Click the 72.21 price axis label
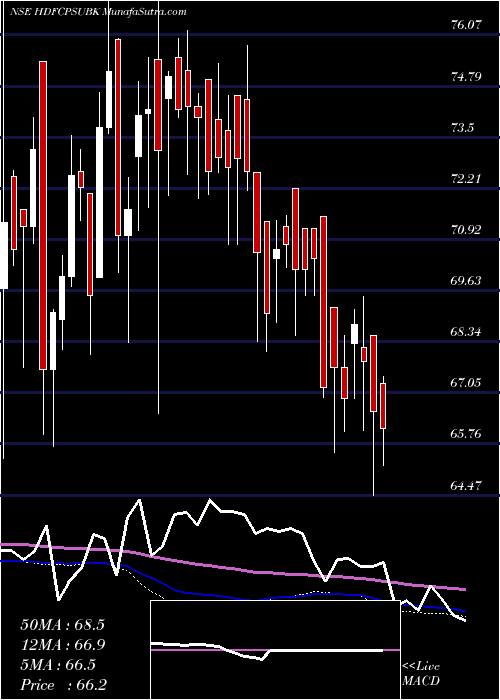This screenshot has width=500, height=700. coord(466,179)
